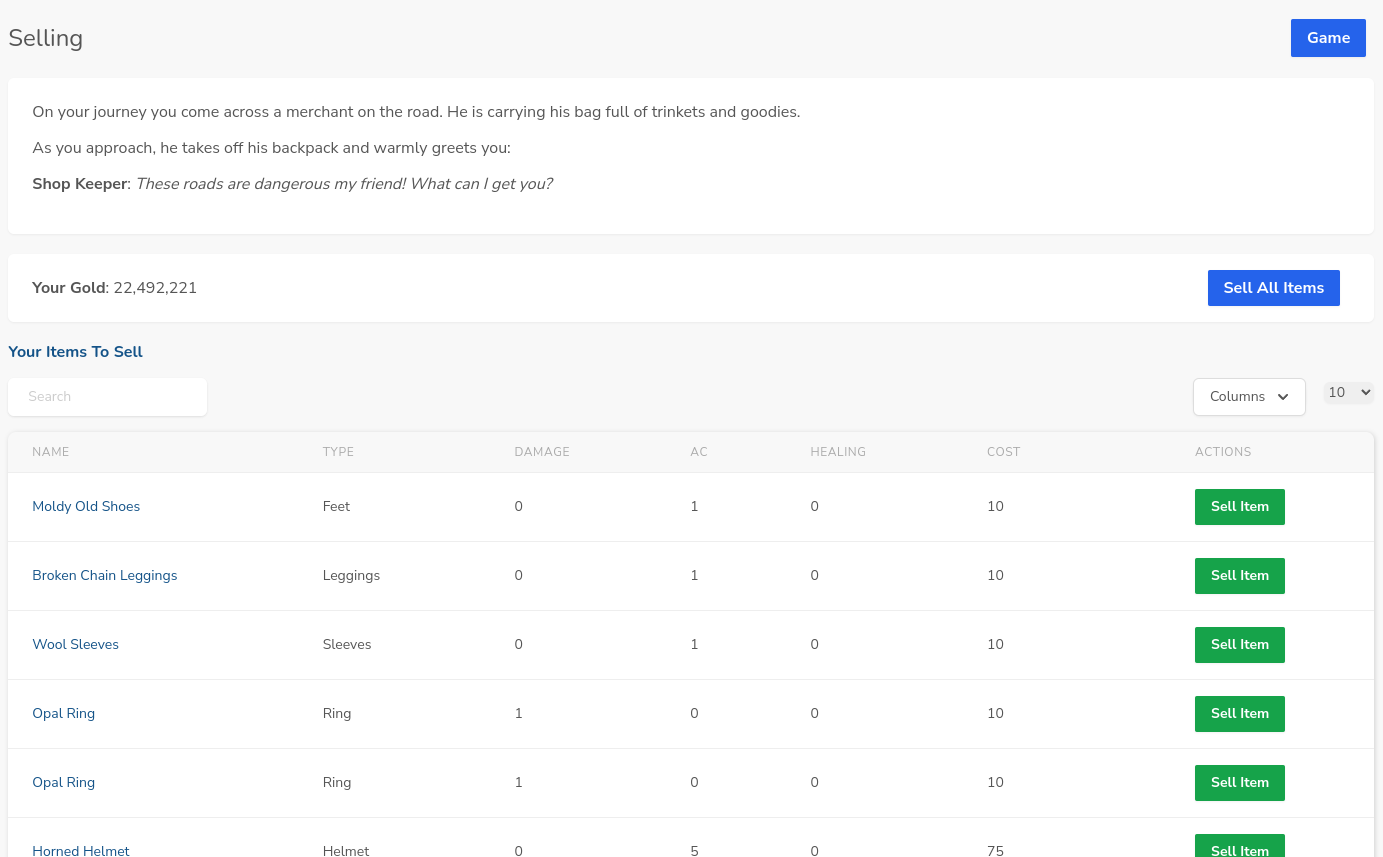
Task: Sort table by HEALING column header
Action: click(x=838, y=452)
